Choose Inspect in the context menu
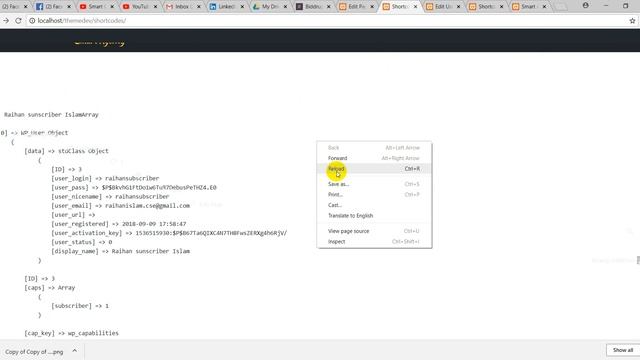Viewport: 640px width, 360px height. click(374, 242)
